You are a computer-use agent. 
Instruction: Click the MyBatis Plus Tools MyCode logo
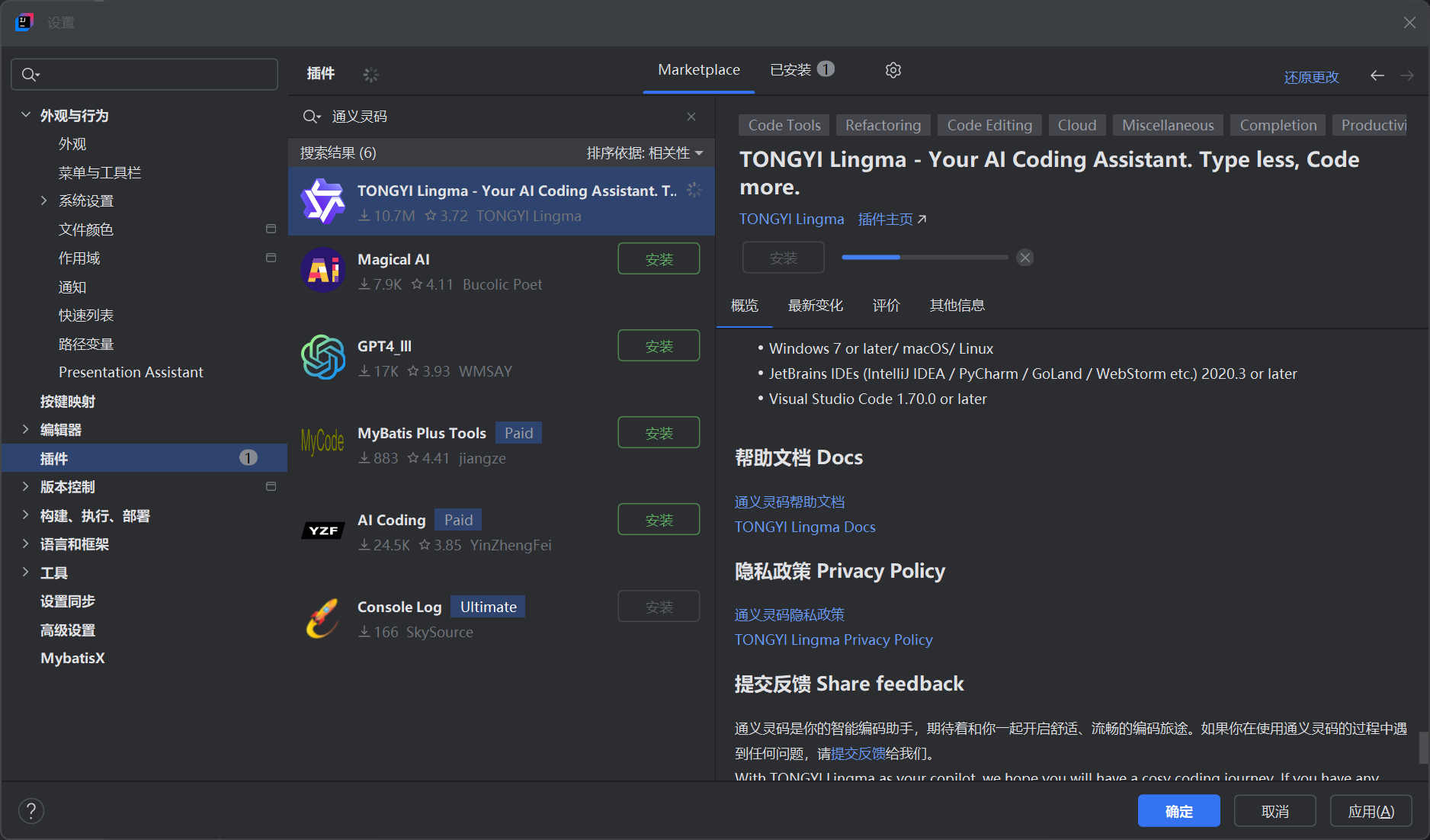tap(323, 442)
